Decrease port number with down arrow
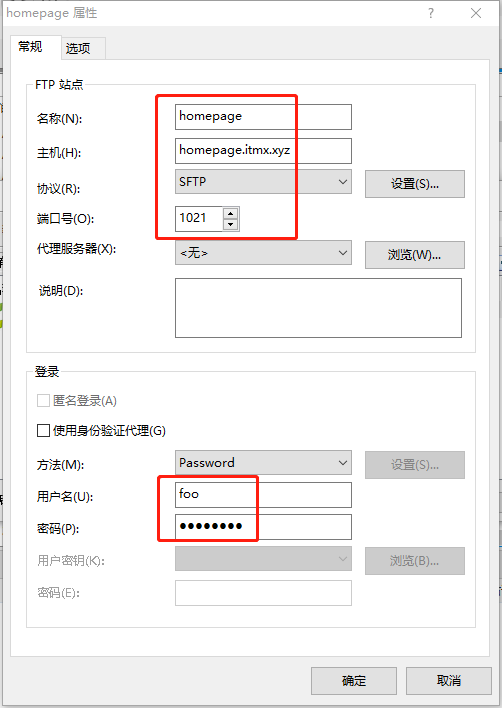502x708 pixels. 231,224
